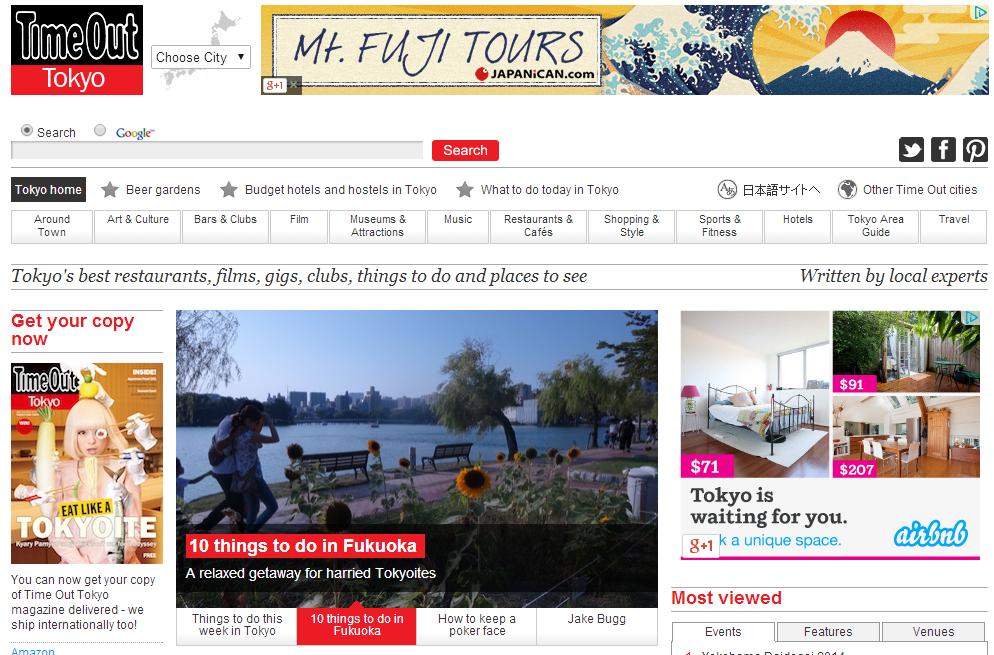Open the Restaurants & Cafés menu
The height and width of the screenshot is (655, 994).
pos(538,226)
